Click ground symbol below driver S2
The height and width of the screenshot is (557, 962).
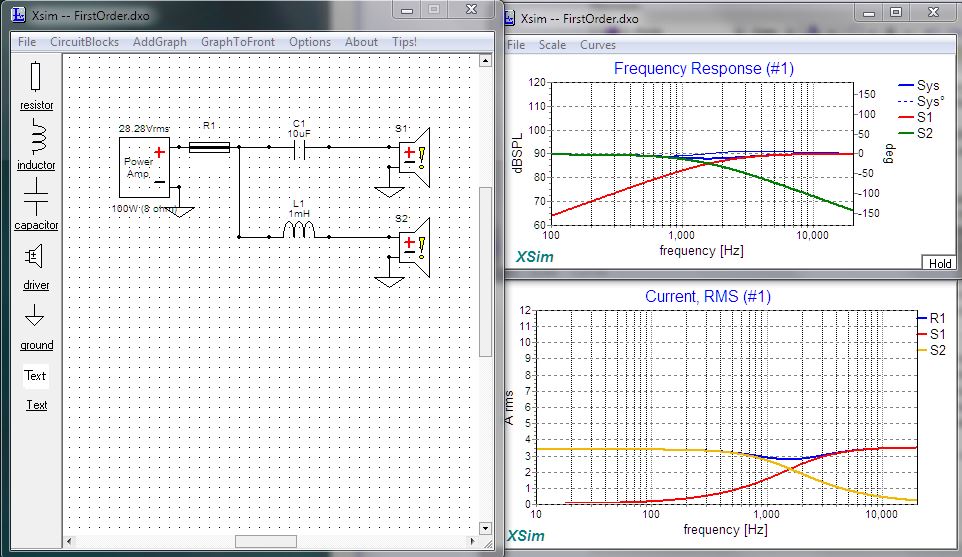coord(390,282)
